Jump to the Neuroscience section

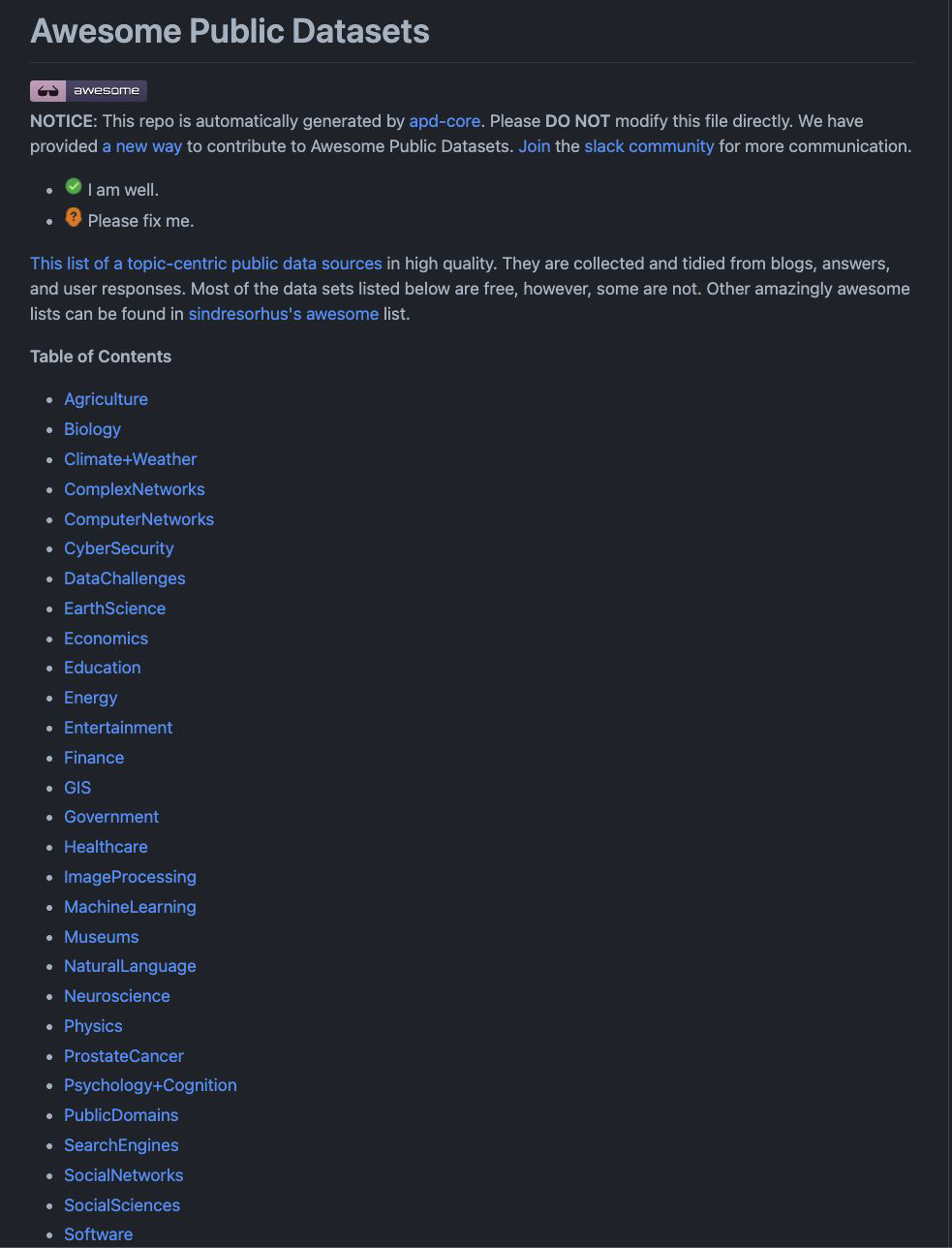pos(117,996)
